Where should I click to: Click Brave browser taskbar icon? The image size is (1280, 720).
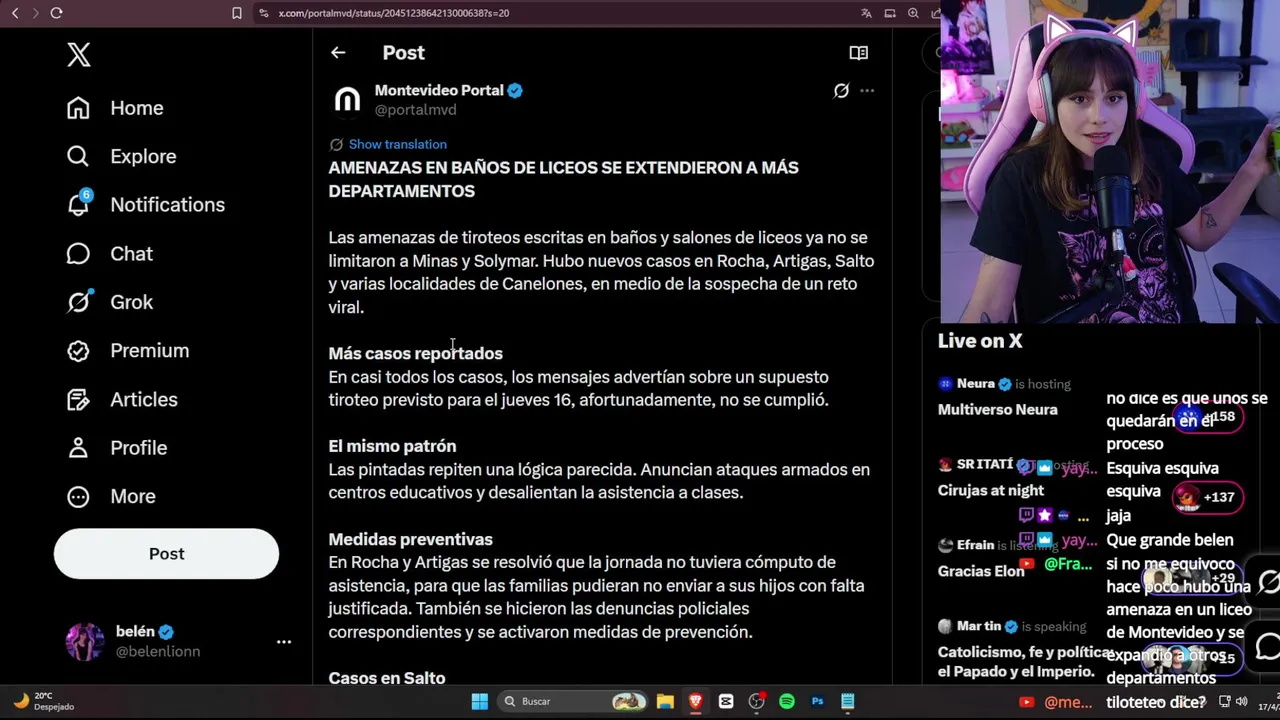pos(695,701)
